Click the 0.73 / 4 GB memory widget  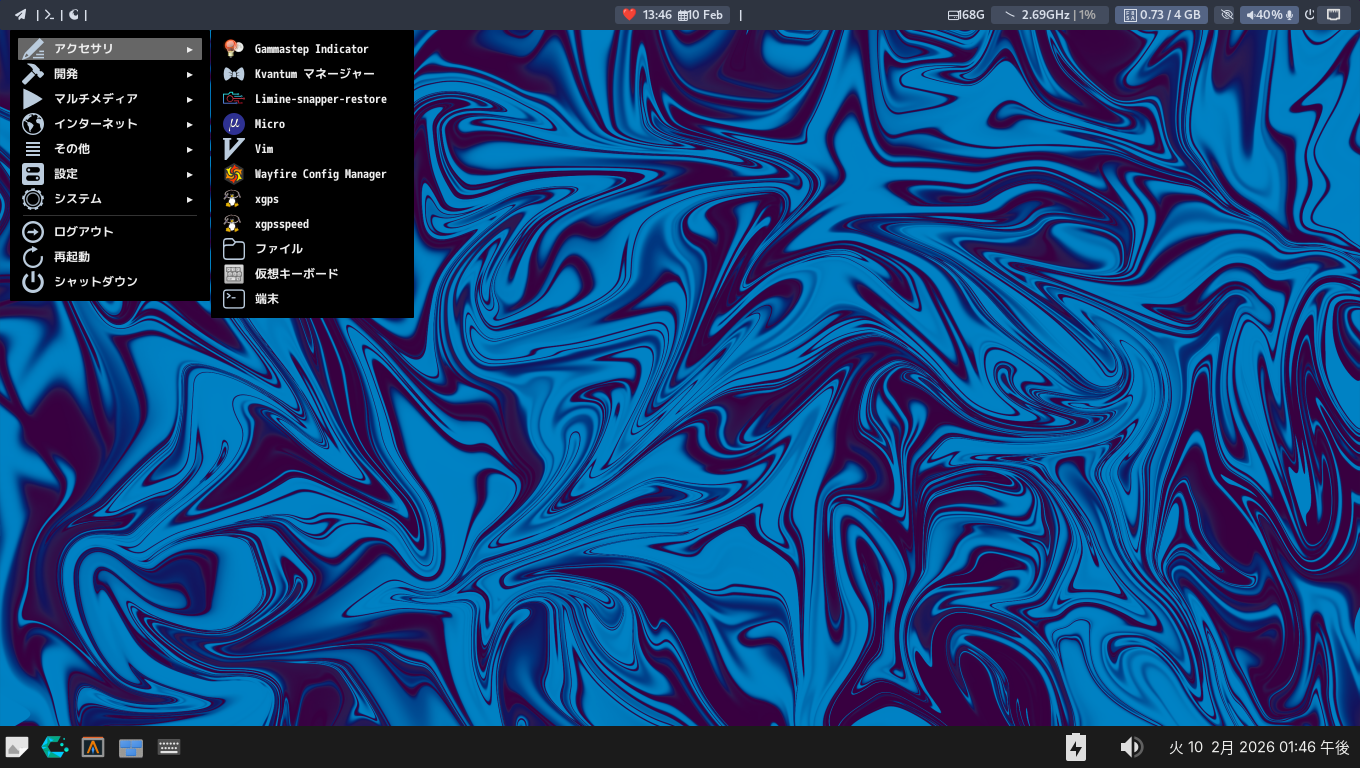[1162, 15]
